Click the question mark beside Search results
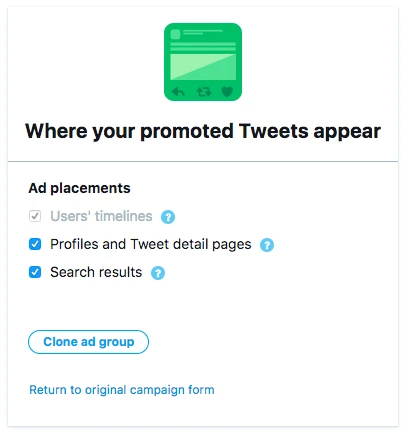The width and height of the screenshot is (409, 433). pyautogui.click(x=158, y=273)
